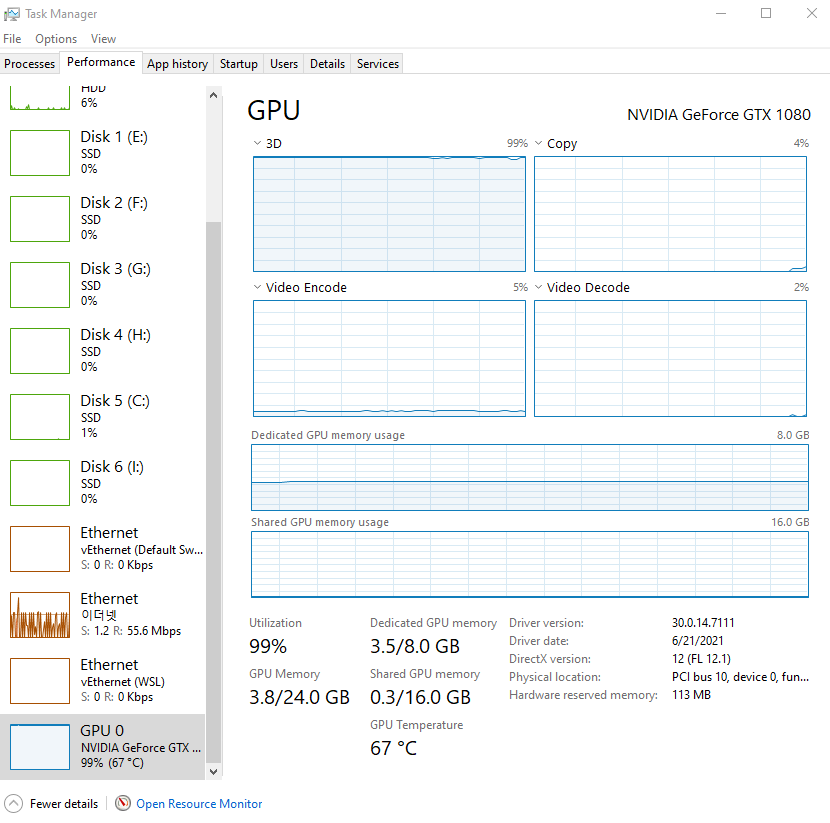Click the sidebar scroll down arrow

213,772
